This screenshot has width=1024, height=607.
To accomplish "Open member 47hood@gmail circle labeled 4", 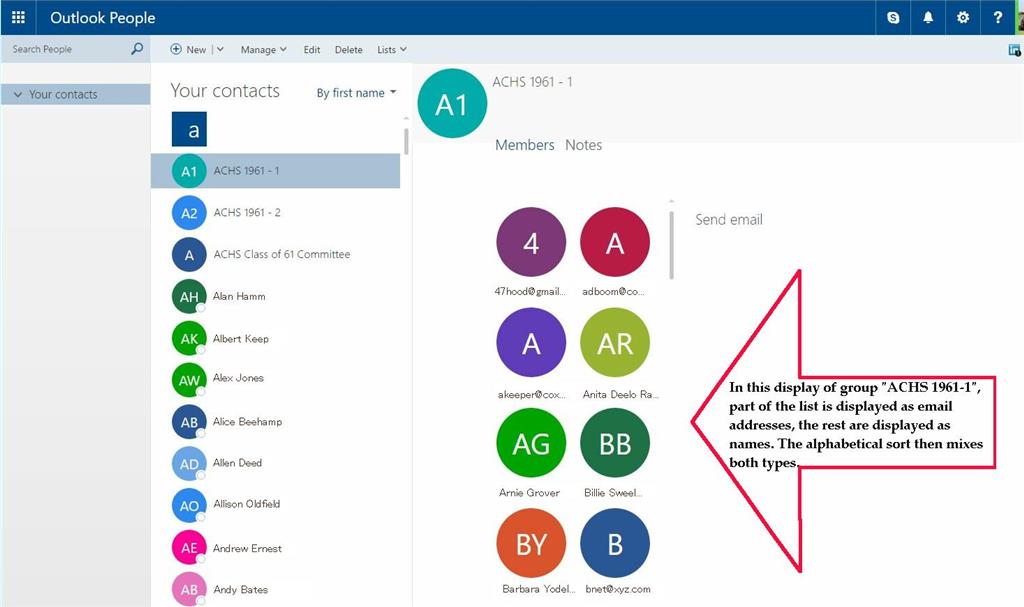I will click(x=531, y=242).
